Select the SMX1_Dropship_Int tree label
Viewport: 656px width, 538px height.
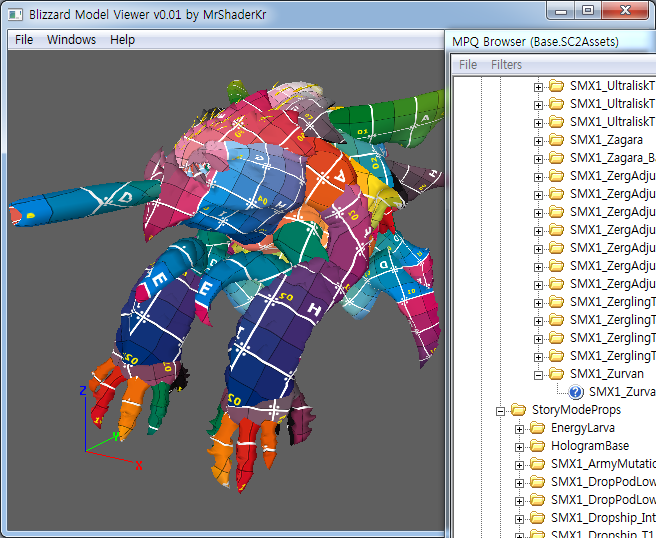(x=603, y=518)
